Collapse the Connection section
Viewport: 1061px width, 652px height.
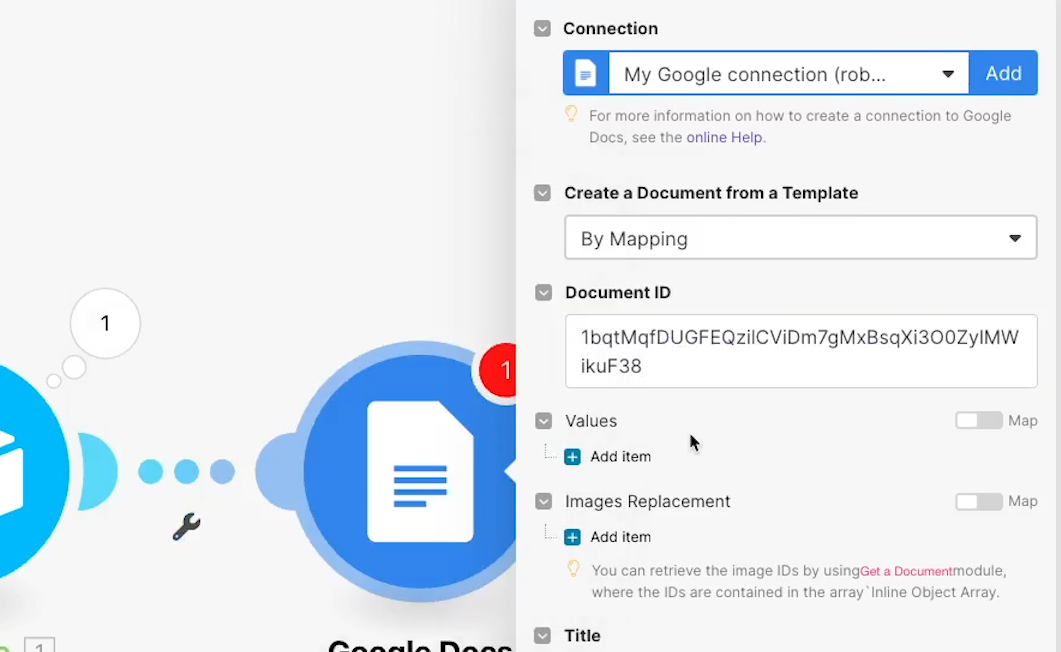tap(542, 28)
